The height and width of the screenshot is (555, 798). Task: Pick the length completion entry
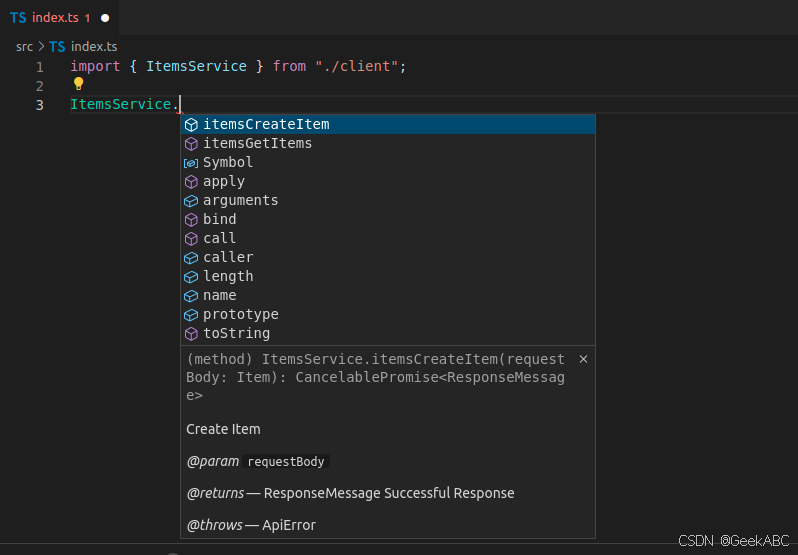tap(228, 277)
